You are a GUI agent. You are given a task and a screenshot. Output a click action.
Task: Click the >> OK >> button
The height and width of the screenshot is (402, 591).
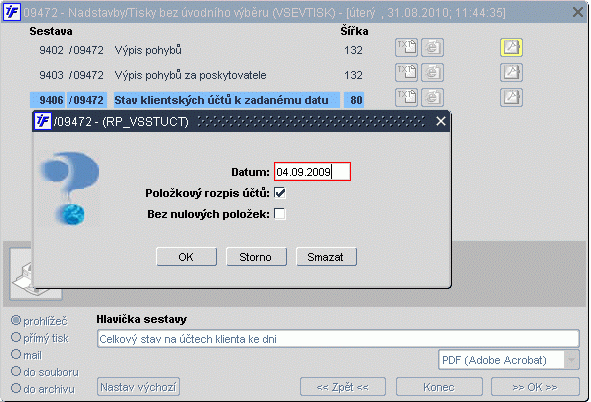pos(535,387)
